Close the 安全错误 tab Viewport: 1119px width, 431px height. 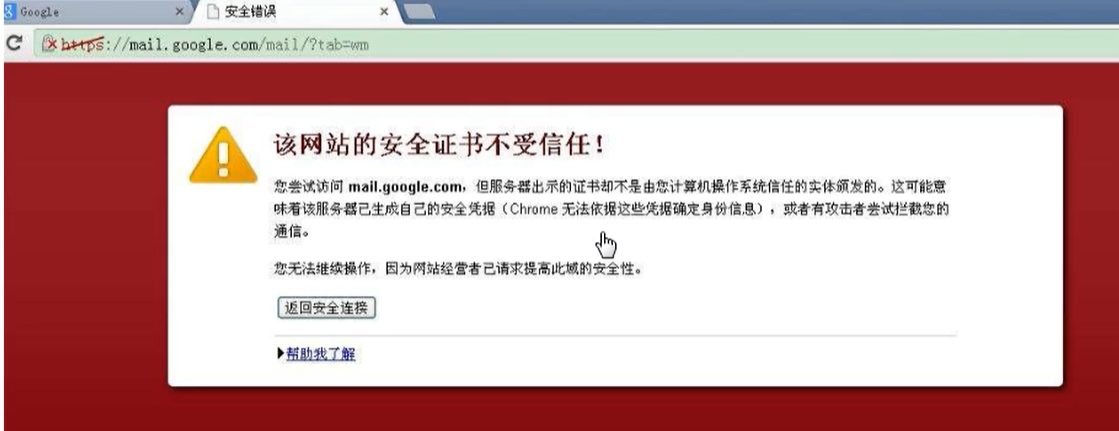pyautogui.click(x=384, y=12)
